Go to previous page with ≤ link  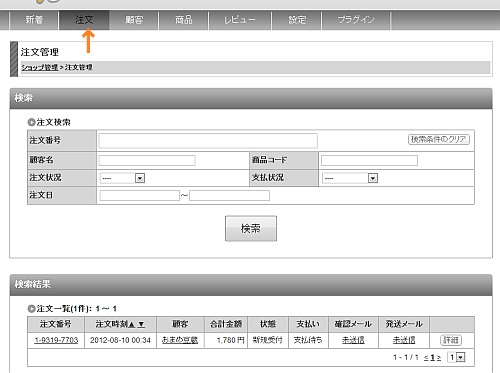point(426,358)
